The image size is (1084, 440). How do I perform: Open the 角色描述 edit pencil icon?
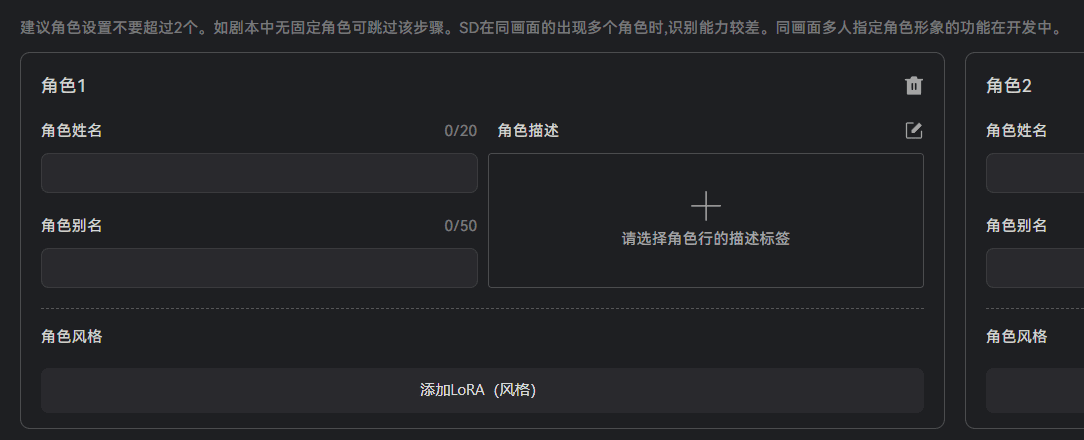[913, 130]
